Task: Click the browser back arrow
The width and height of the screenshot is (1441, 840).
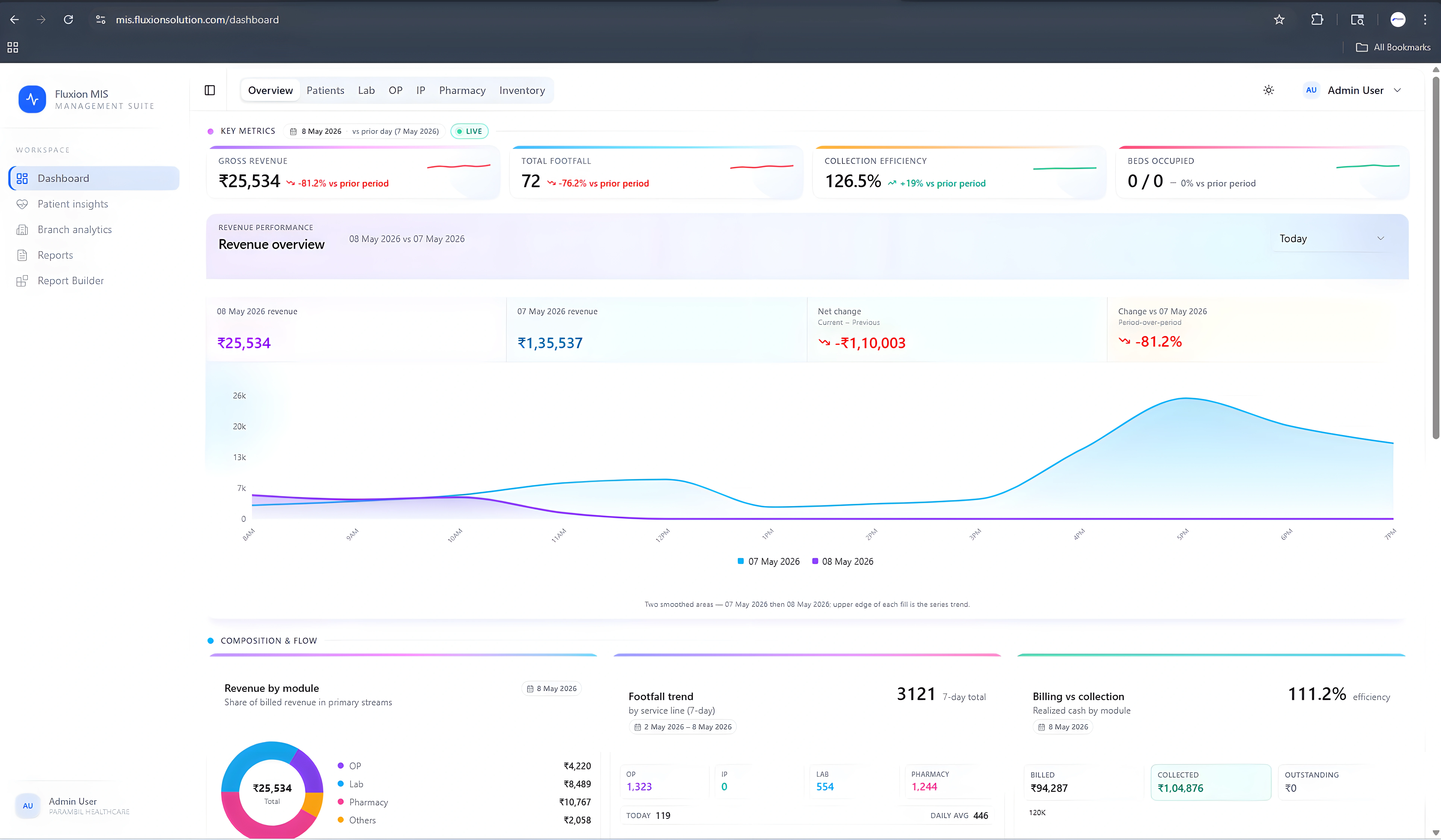Action: pos(14,19)
